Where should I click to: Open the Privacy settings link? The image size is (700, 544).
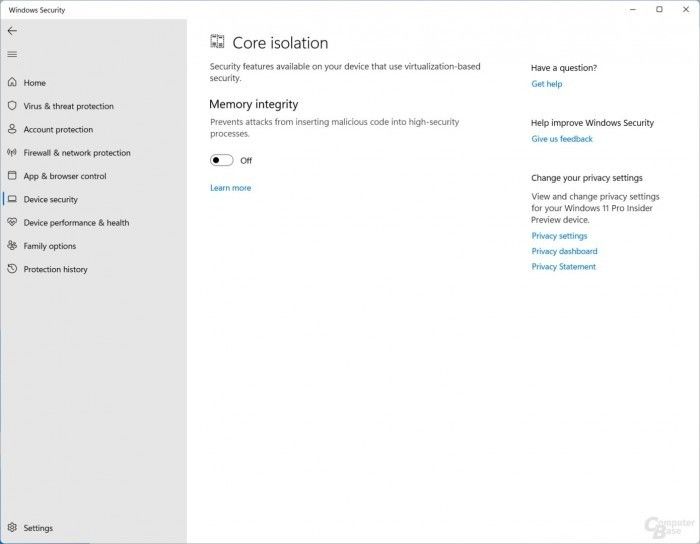(559, 236)
